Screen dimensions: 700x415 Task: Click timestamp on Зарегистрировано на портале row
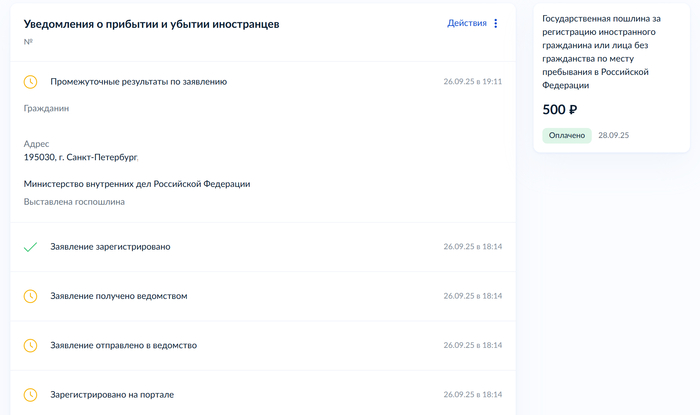point(473,394)
